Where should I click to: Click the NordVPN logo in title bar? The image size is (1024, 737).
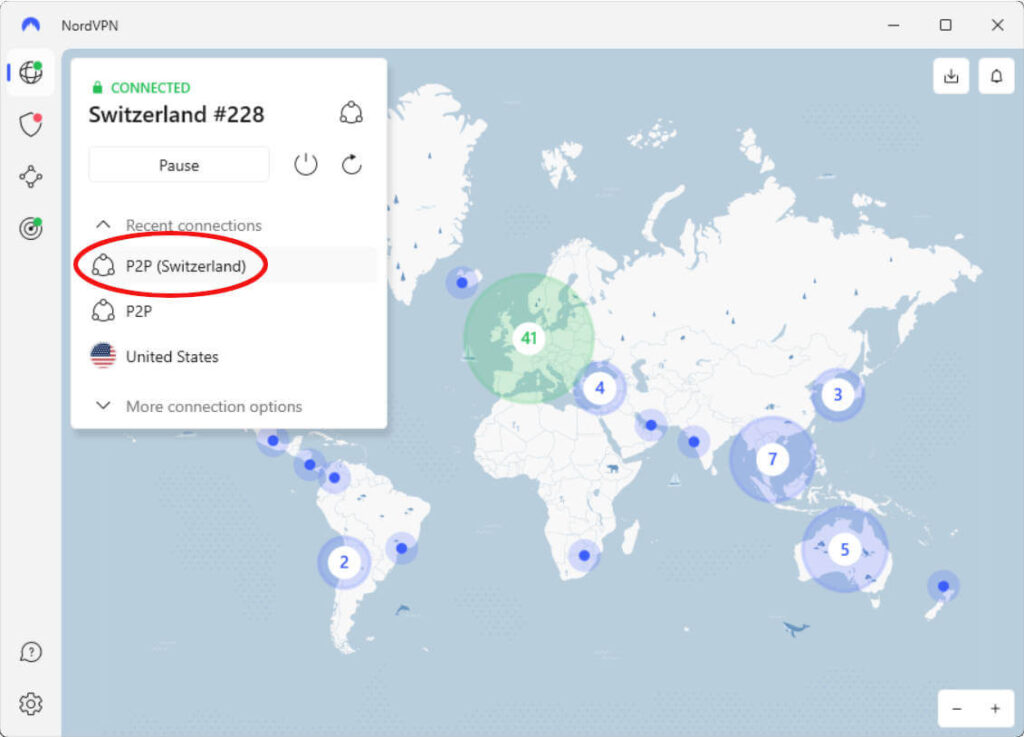point(31,25)
